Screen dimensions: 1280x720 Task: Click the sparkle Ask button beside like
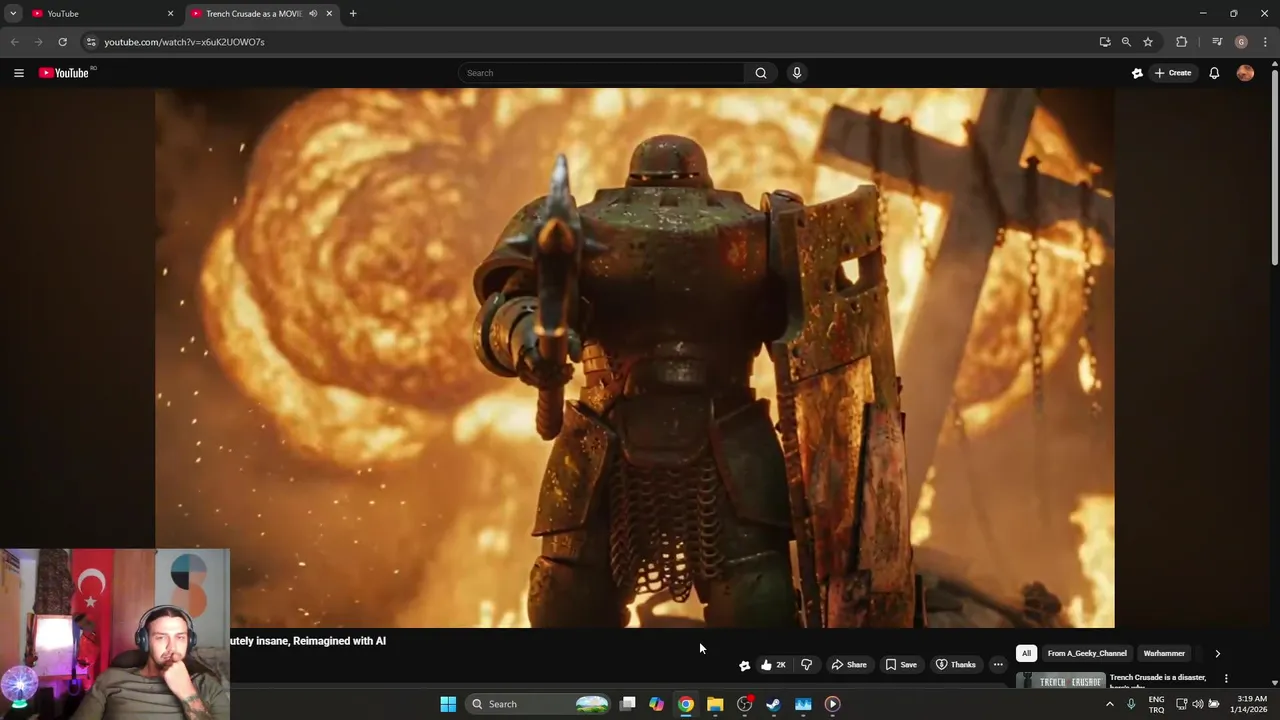coord(744,665)
